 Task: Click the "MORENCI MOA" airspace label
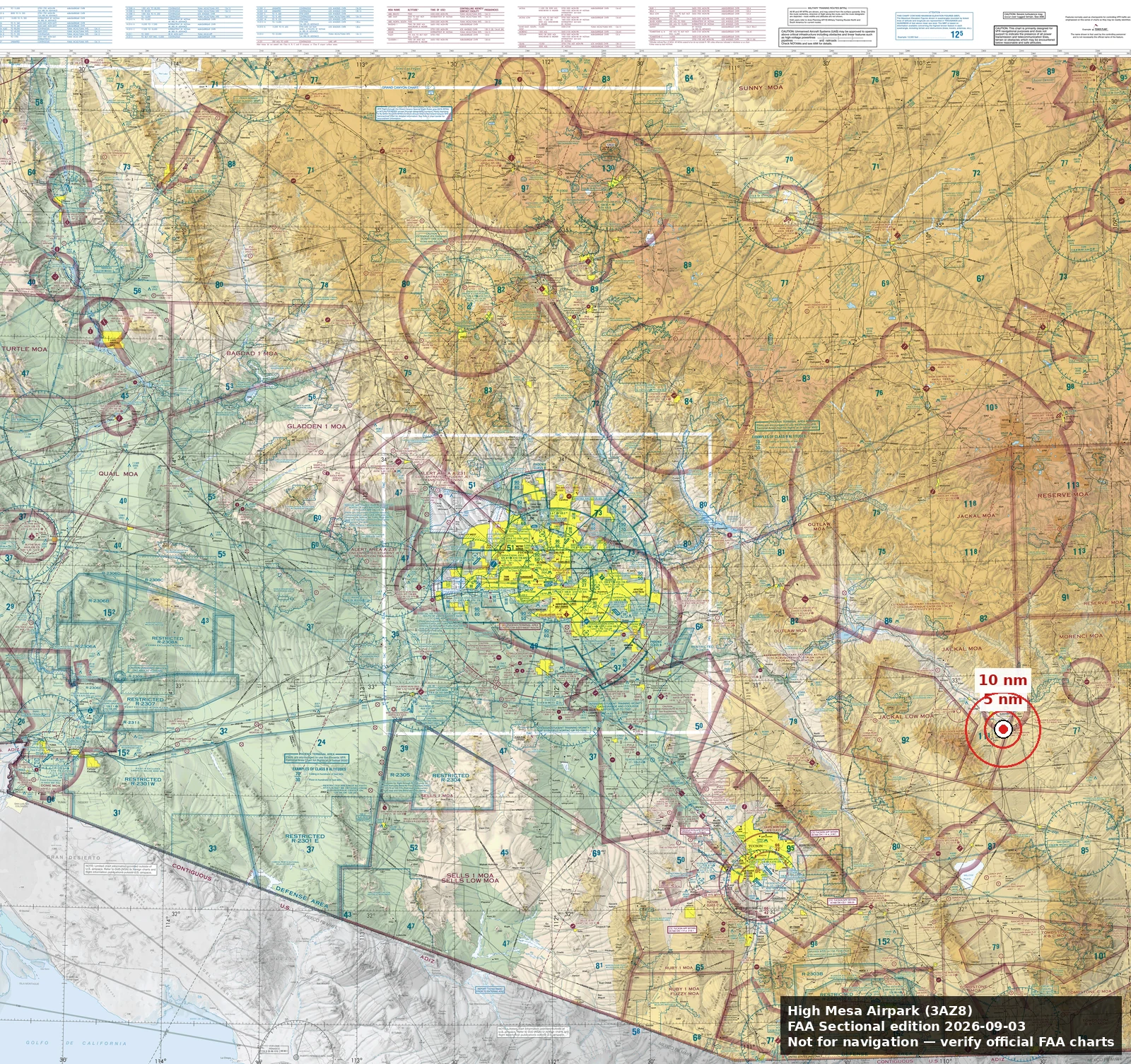(x=1080, y=636)
